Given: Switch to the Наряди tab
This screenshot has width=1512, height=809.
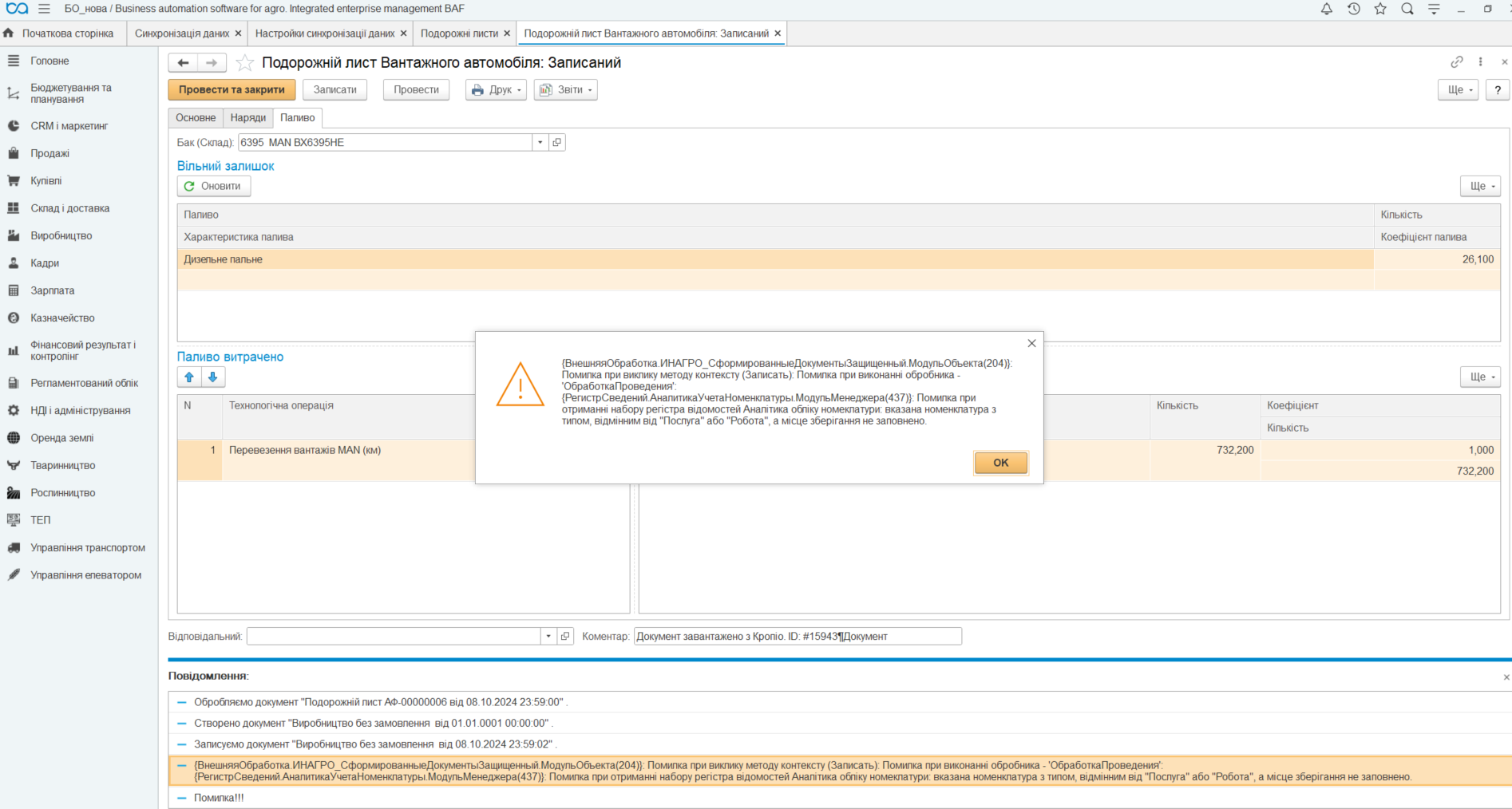Looking at the screenshot, I should pos(248,117).
